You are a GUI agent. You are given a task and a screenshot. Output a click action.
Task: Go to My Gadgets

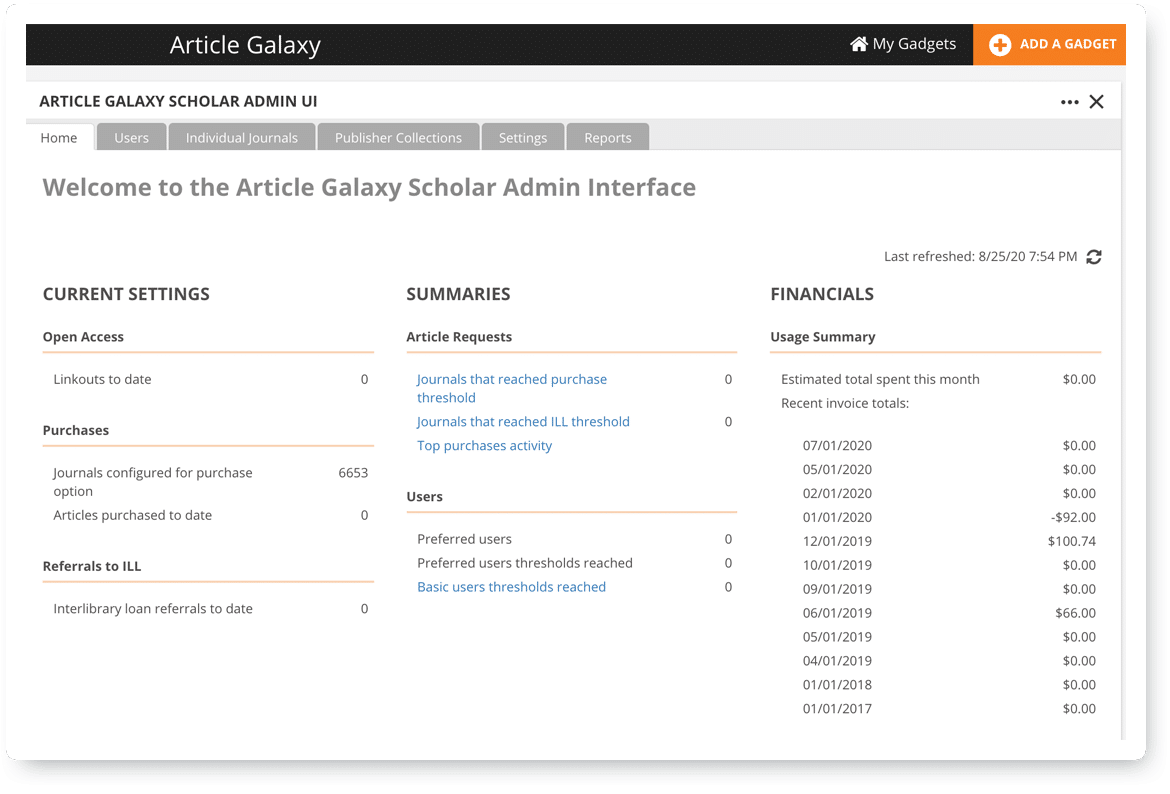pyautogui.click(x=903, y=44)
